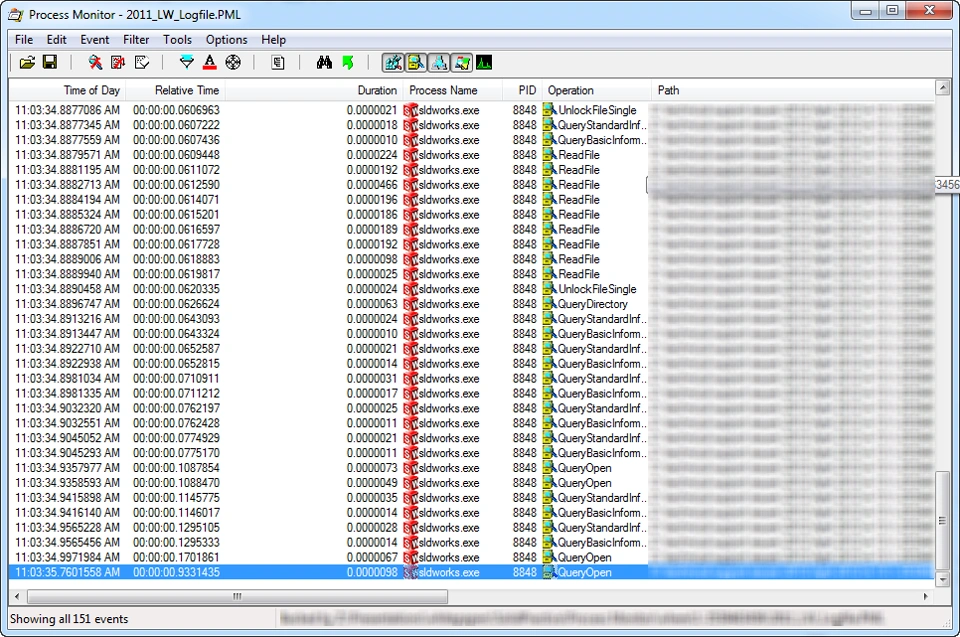Image resolution: width=960 pixels, height=637 pixels.
Task: Select row at 11:03:34.8981034 AM
Action: click(471, 379)
